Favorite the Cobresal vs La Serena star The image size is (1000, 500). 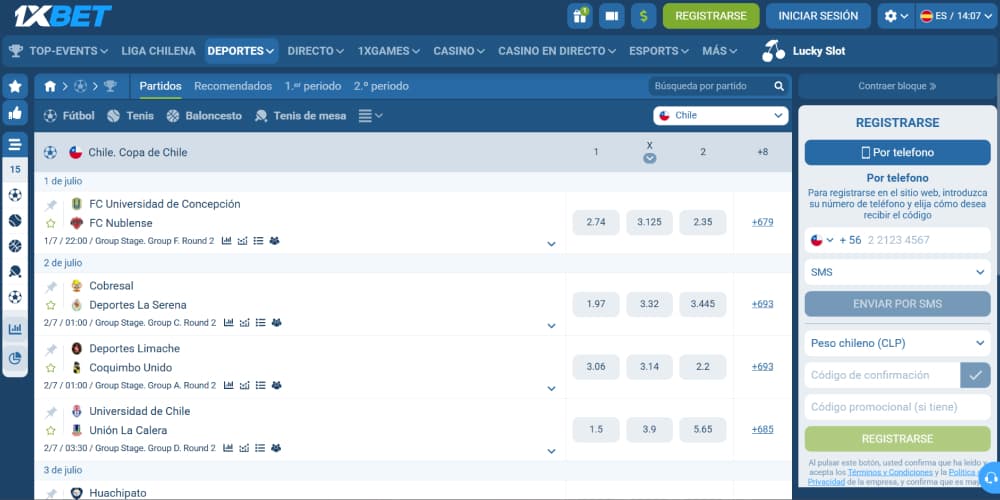(x=51, y=305)
